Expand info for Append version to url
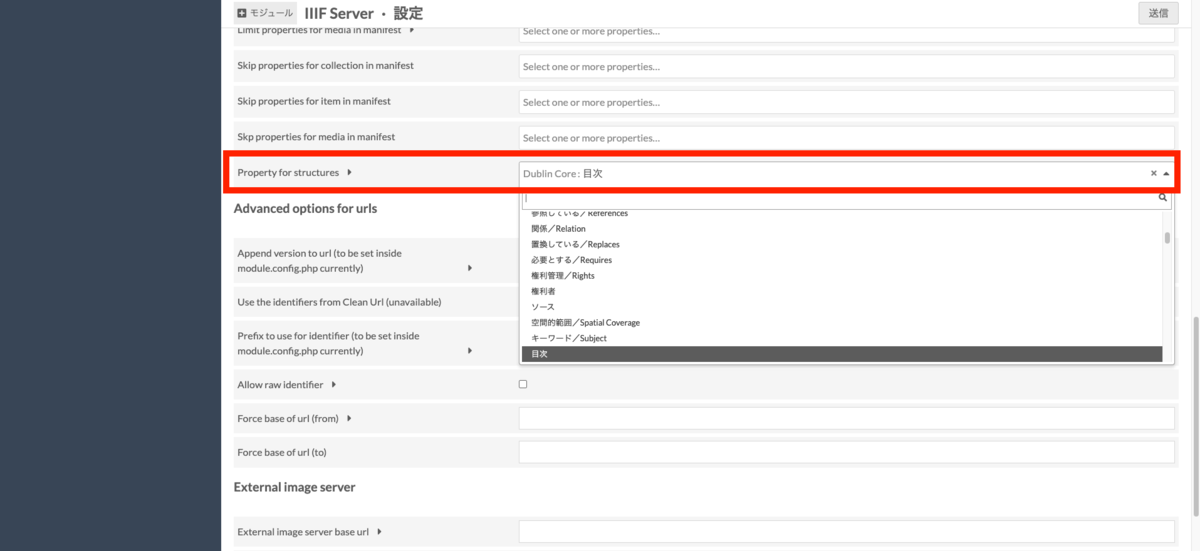 coord(470,268)
